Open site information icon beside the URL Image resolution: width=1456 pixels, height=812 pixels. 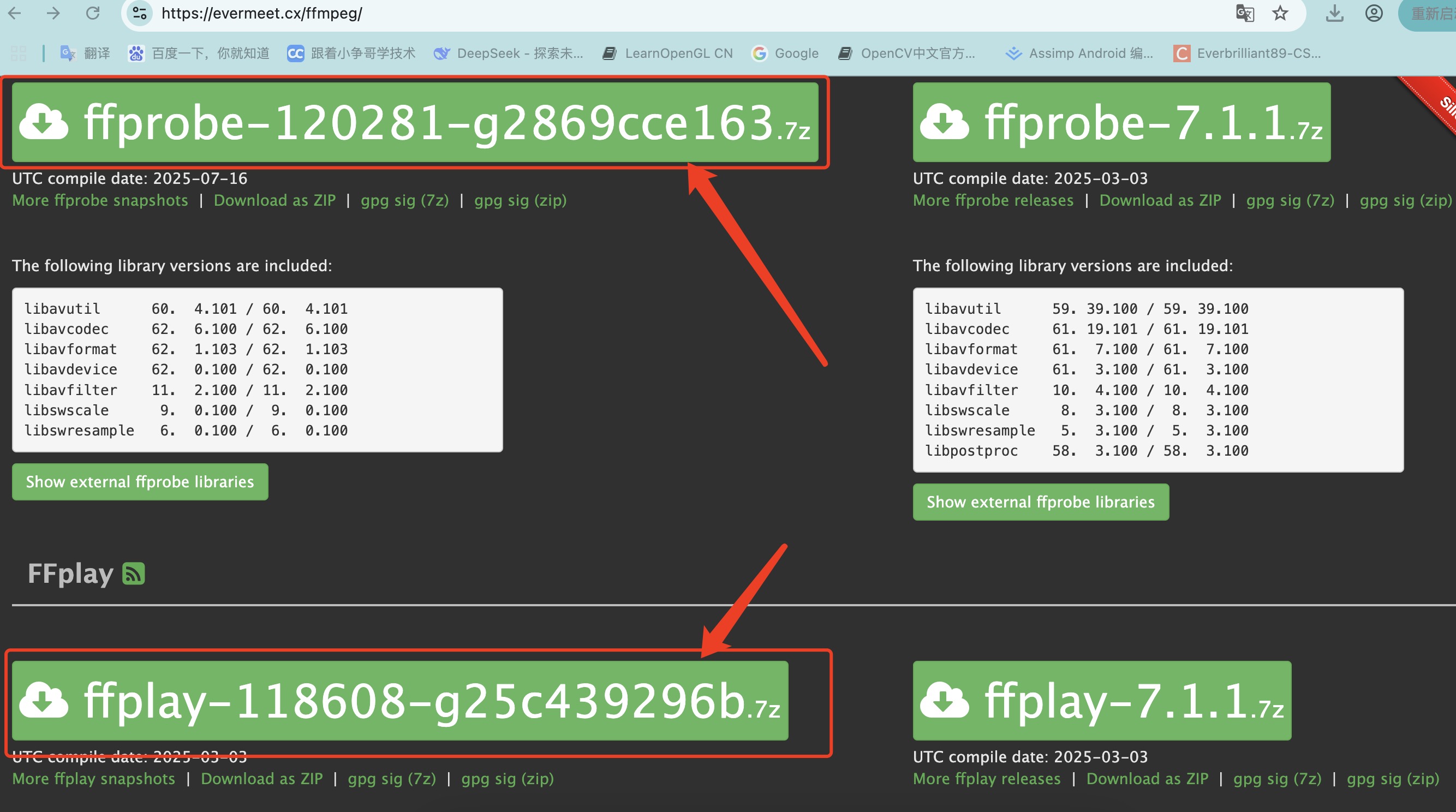point(140,13)
